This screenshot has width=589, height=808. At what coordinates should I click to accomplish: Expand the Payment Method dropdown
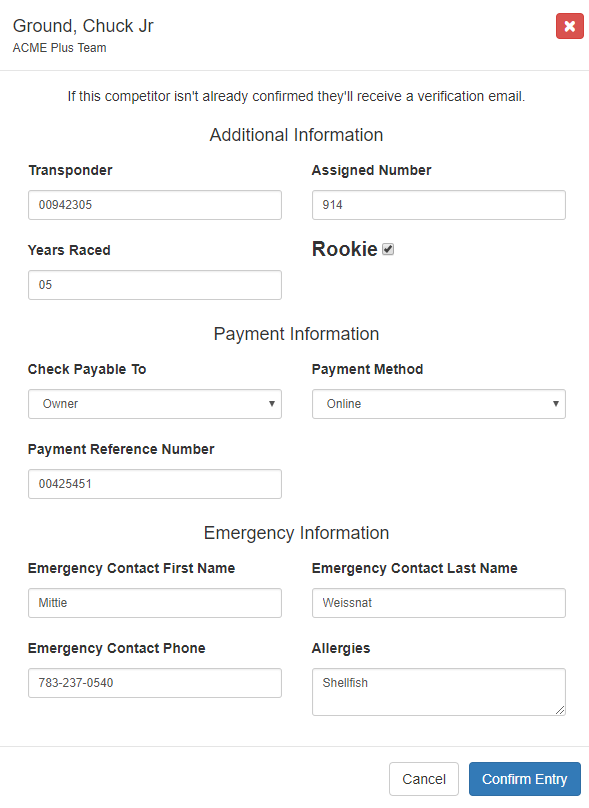[439, 404]
